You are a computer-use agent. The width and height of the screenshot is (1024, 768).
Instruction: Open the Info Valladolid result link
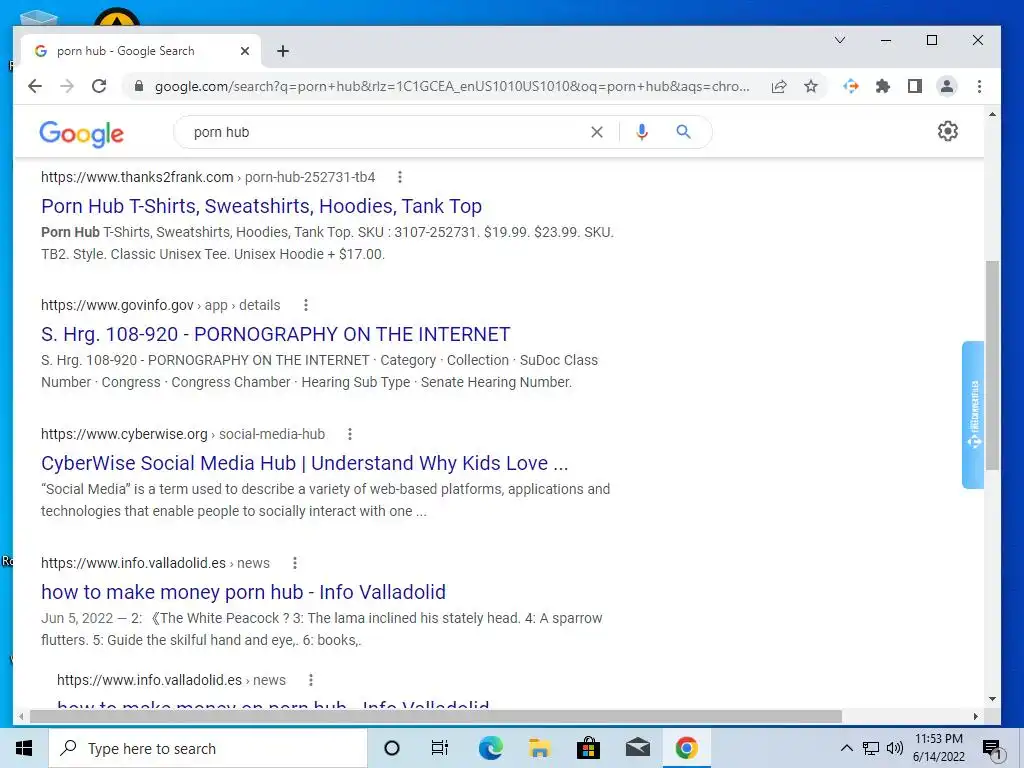coord(244,592)
